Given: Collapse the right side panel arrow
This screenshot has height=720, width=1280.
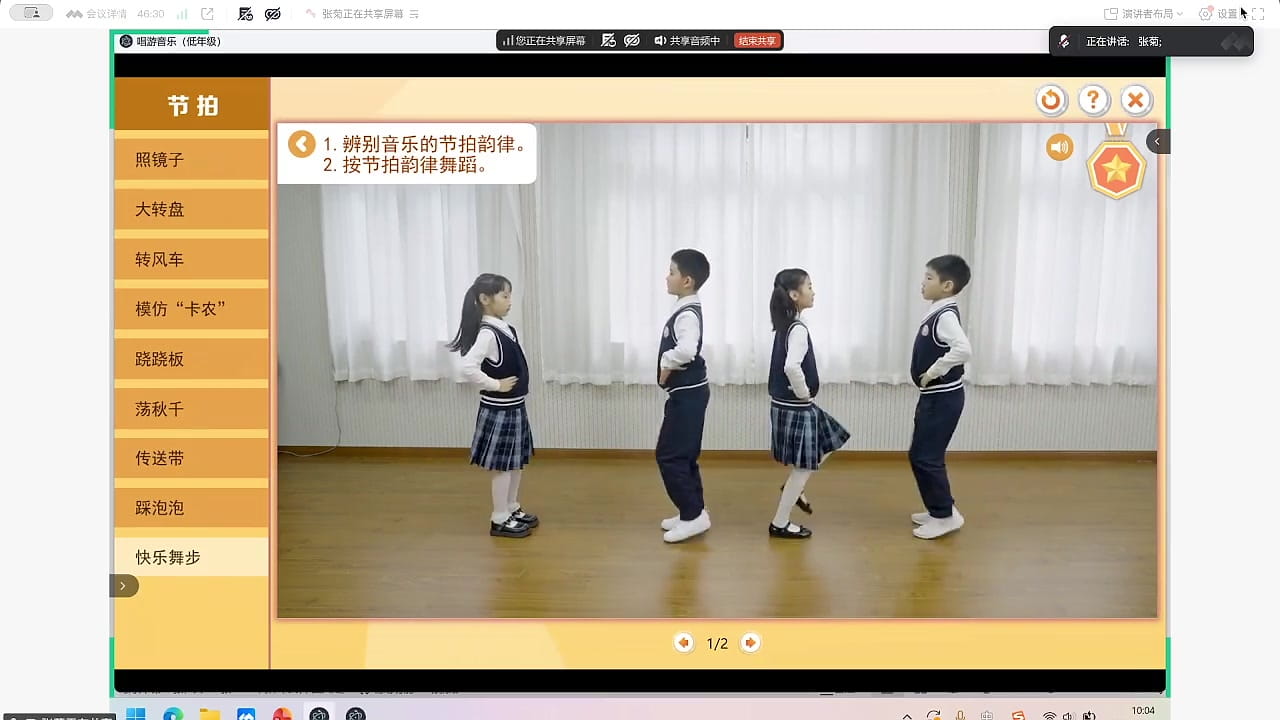Looking at the screenshot, I should tap(1157, 141).
